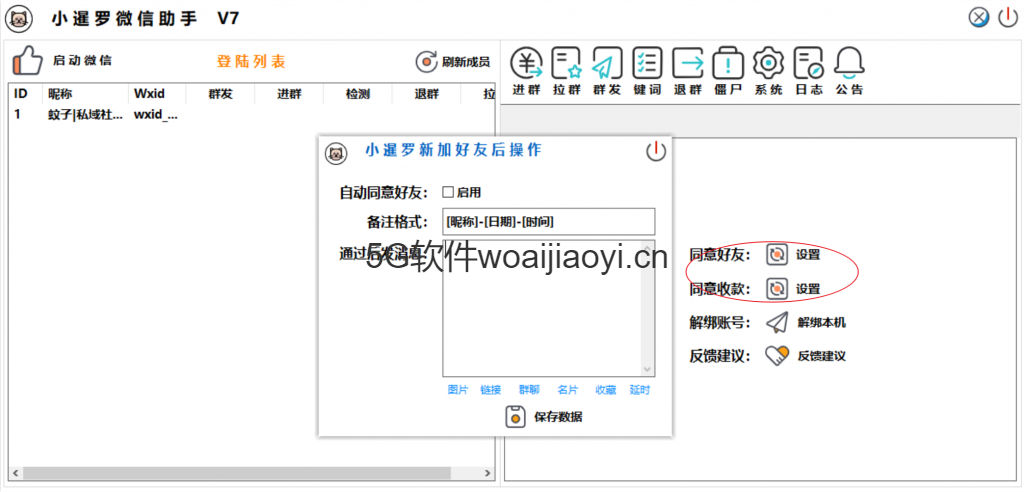Insert 群聊 link in message
The height and width of the screenshot is (492, 1024).
point(529,390)
